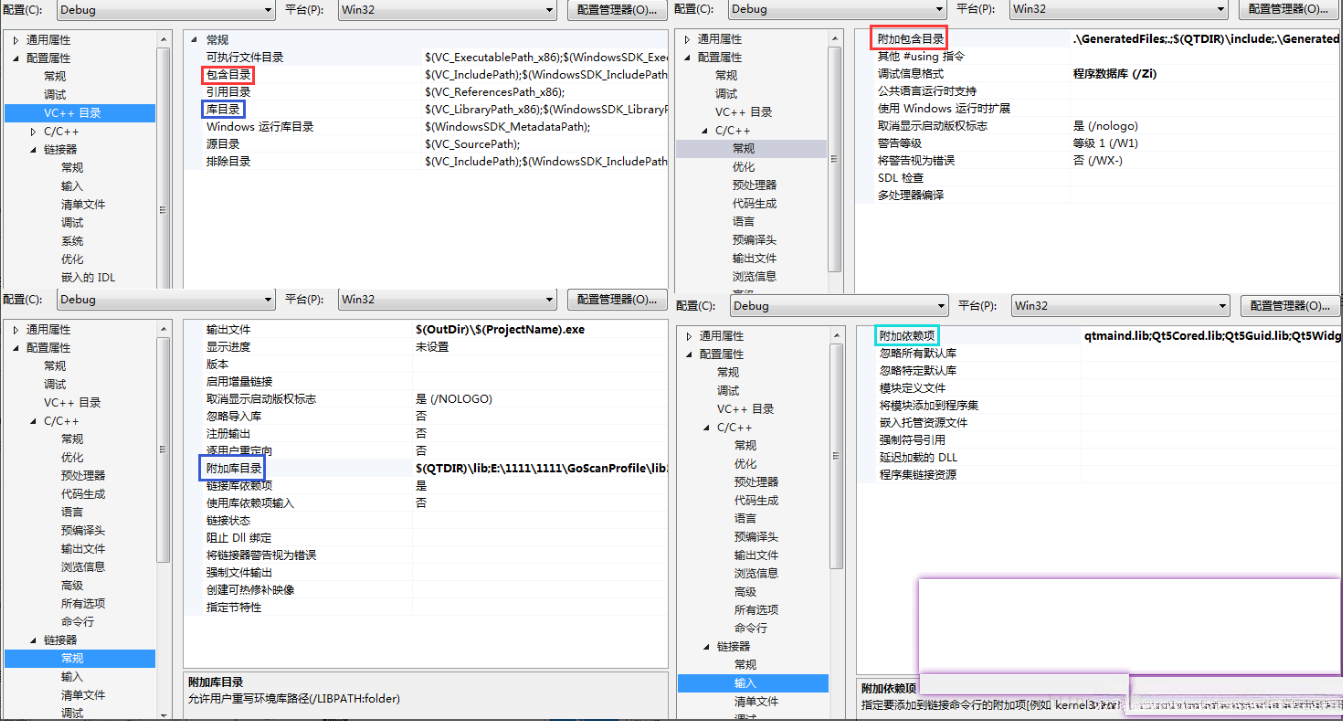
Task: Select the 程序集链接资源 property
Action: coord(918,474)
